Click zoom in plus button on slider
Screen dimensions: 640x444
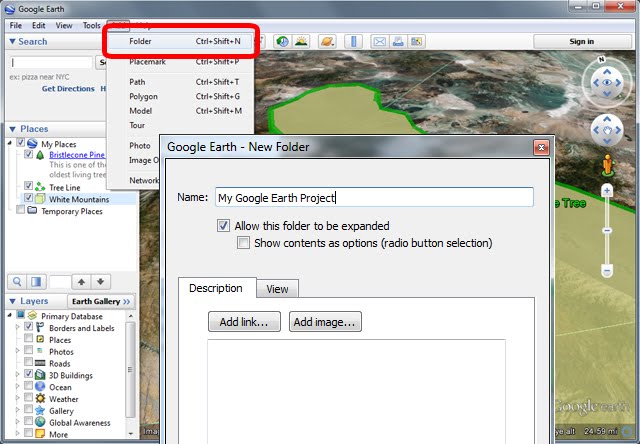[607, 191]
